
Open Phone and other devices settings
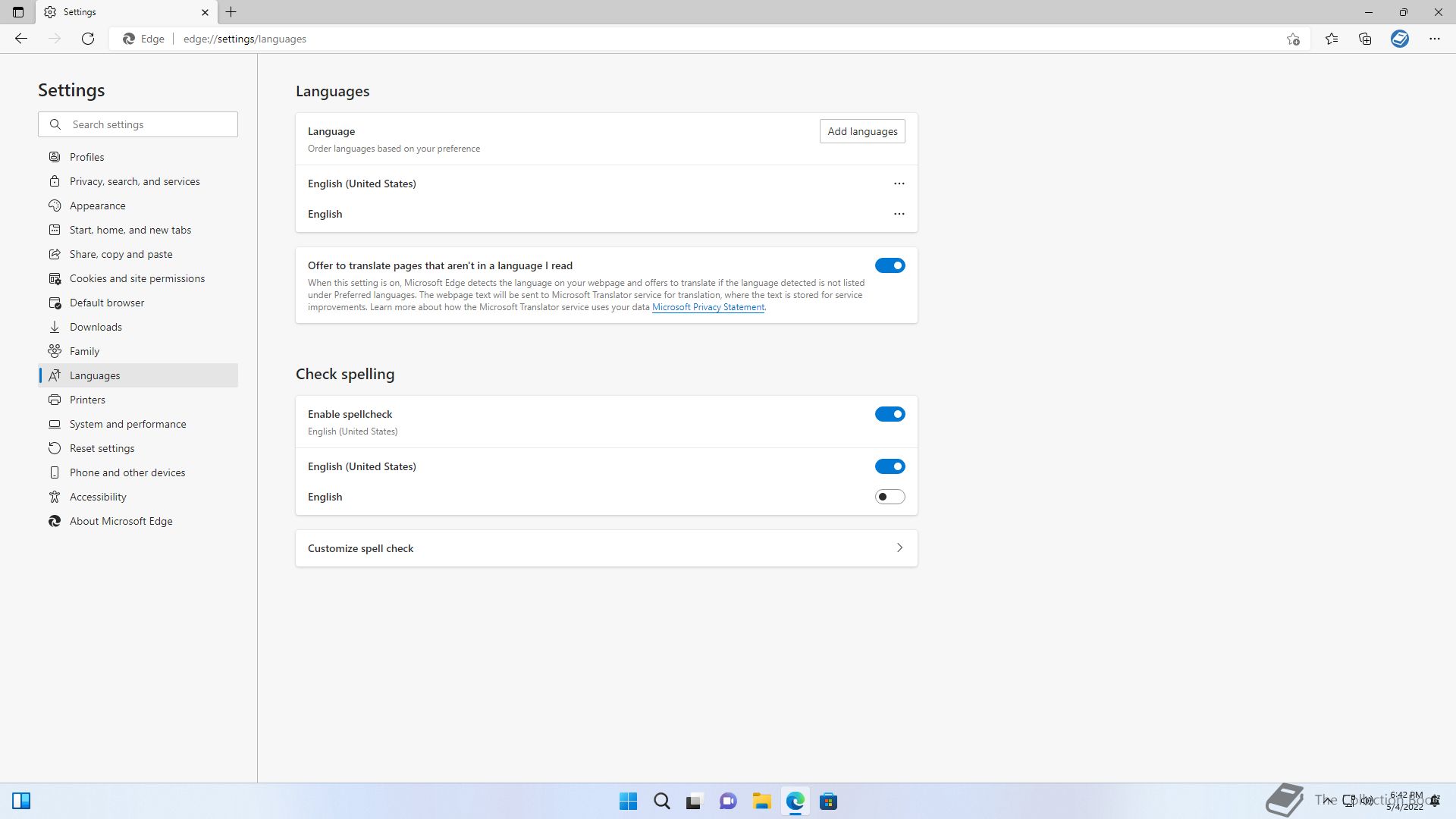[x=138, y=472]
